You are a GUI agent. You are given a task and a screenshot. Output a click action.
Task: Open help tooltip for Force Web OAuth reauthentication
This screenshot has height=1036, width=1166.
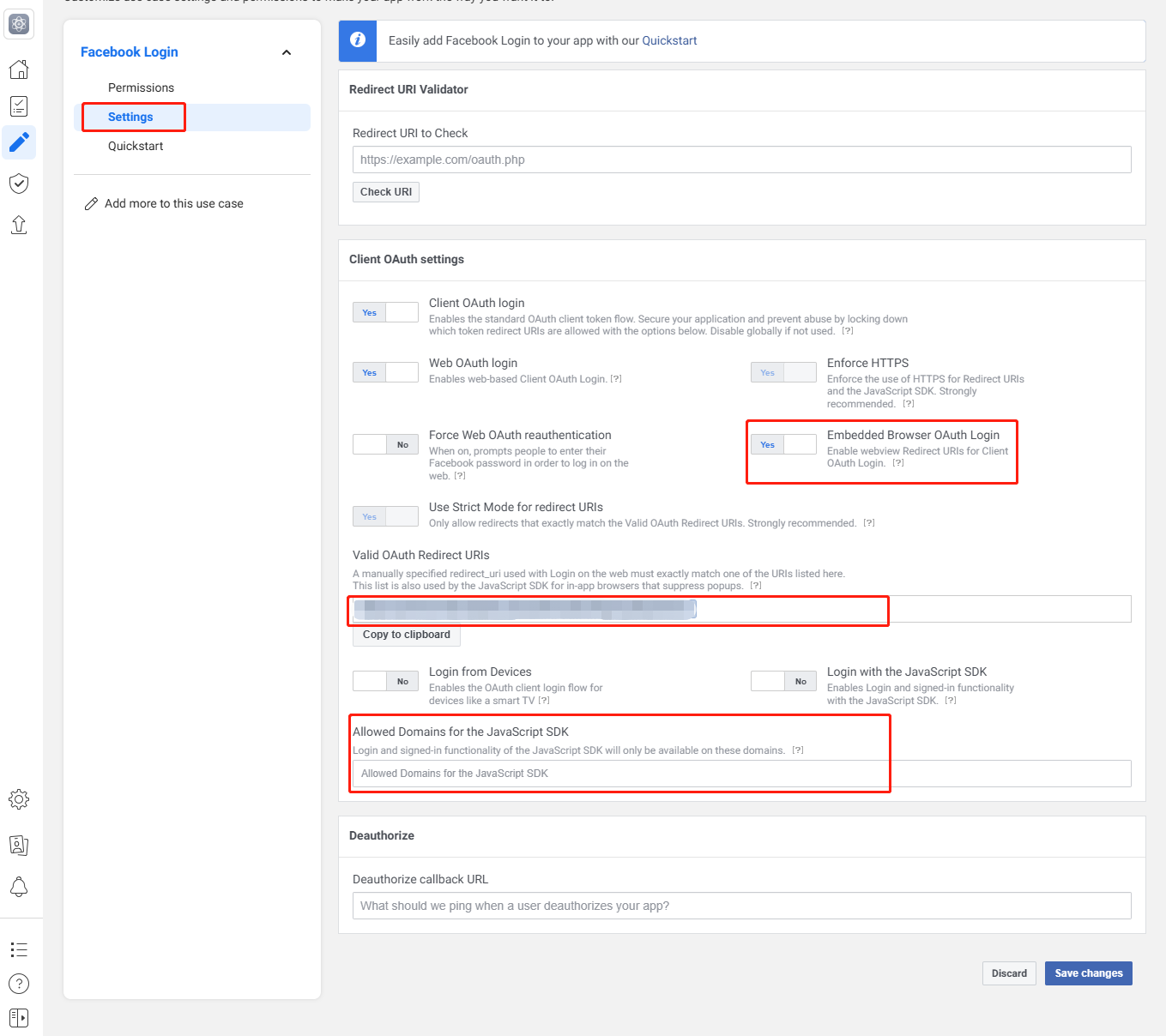click(x=460, y=476)
